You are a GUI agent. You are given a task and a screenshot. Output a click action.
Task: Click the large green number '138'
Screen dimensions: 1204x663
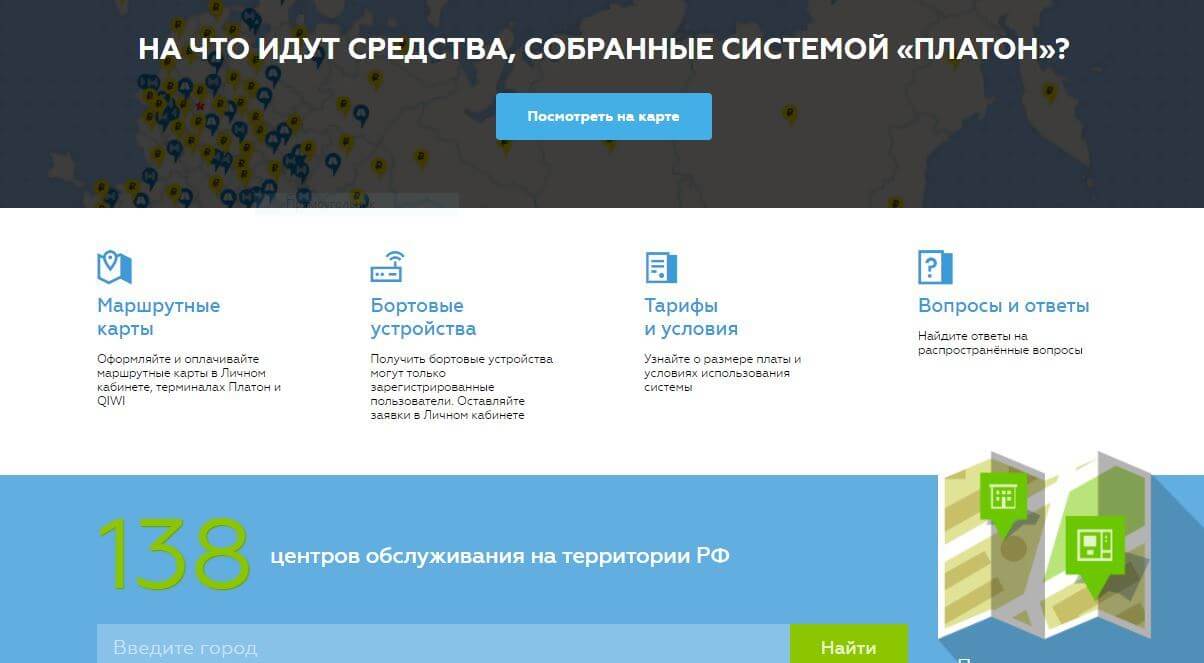[x=173, y=553]
